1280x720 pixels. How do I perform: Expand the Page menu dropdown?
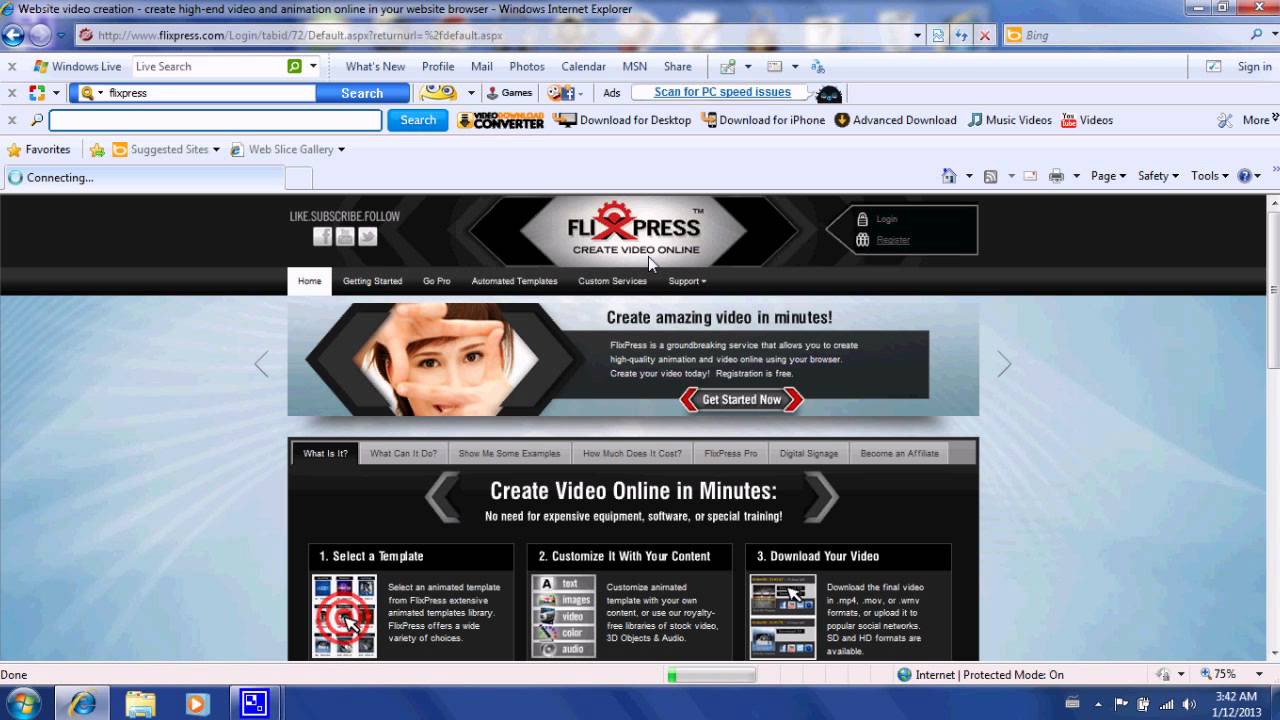(1108, 176)
